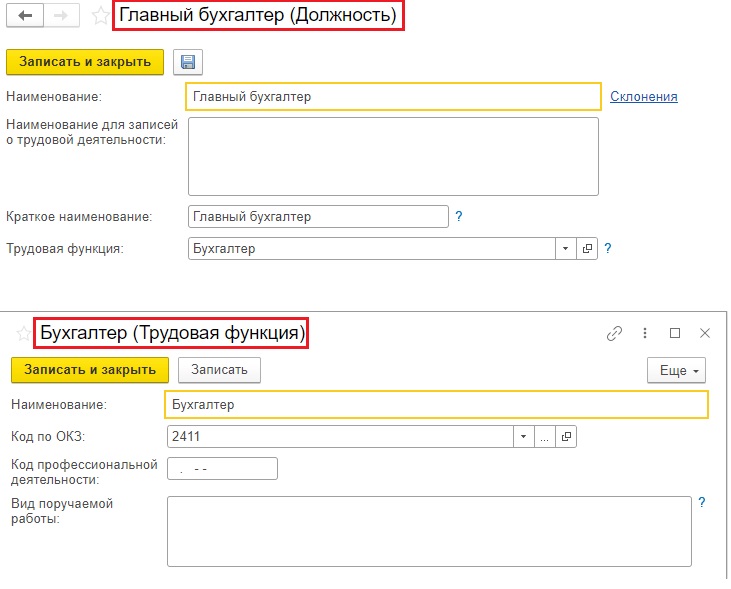Show help for Трудовая функция field
The width and height of the screenshot is (731, 589).
pyautogui.click(x=607, y=248)
